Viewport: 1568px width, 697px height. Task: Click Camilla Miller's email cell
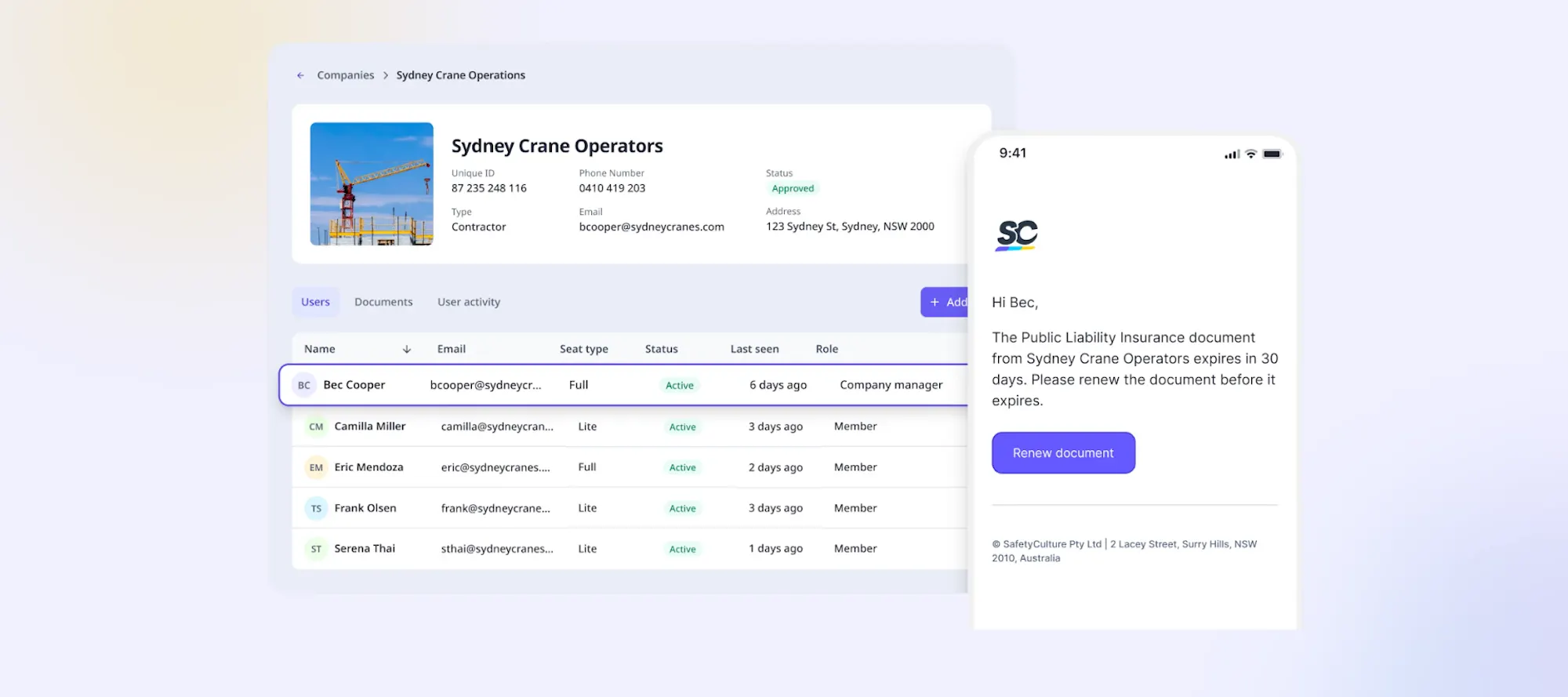(x=497, y=427)
